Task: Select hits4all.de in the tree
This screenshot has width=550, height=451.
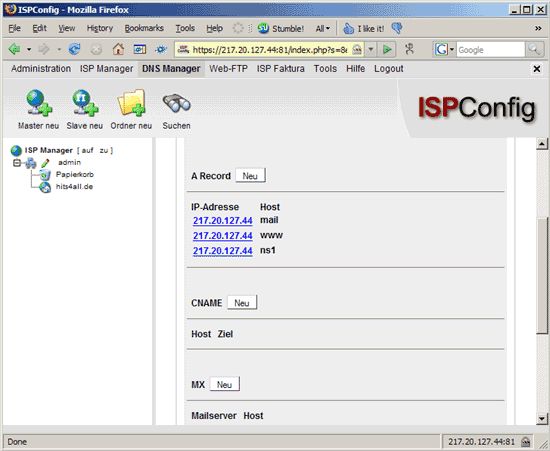Action: click(x=74, y=187)
